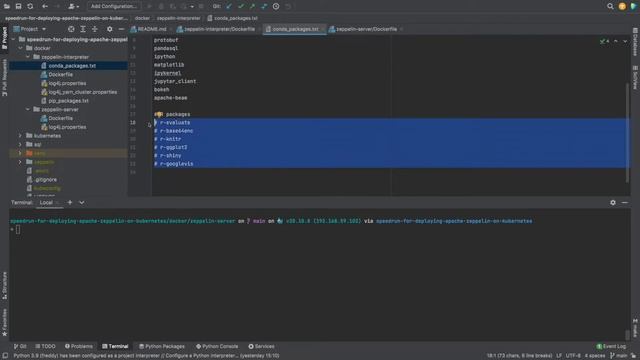Image resolution: width=640 pixels, height=360 pixels.
Task: Expand the orange-highlighted folder in tree
Action: [x=20, y=153]
